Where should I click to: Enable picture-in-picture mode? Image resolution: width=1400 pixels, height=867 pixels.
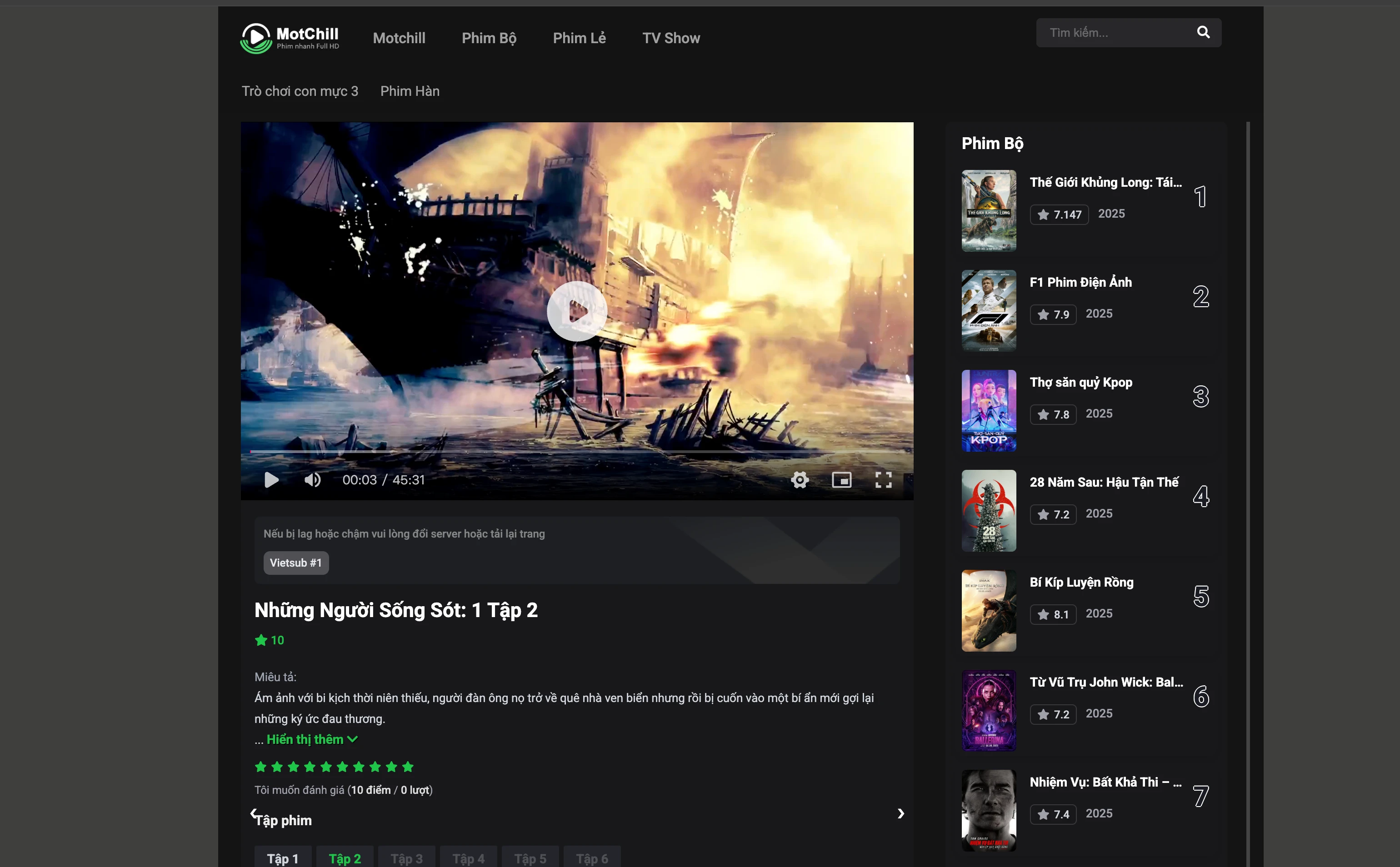click(841, 480)
